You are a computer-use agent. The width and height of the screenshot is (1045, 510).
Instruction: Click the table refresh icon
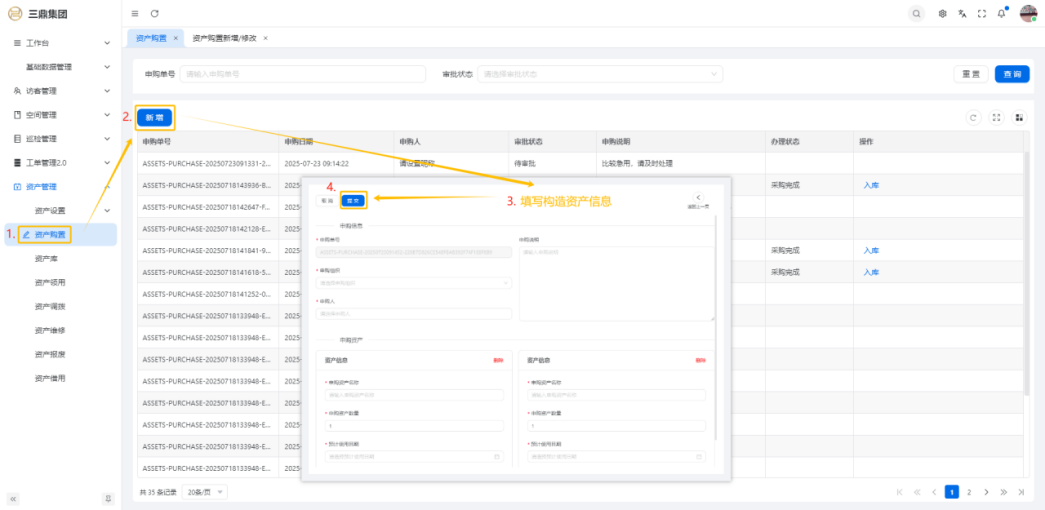pos(973,117)
